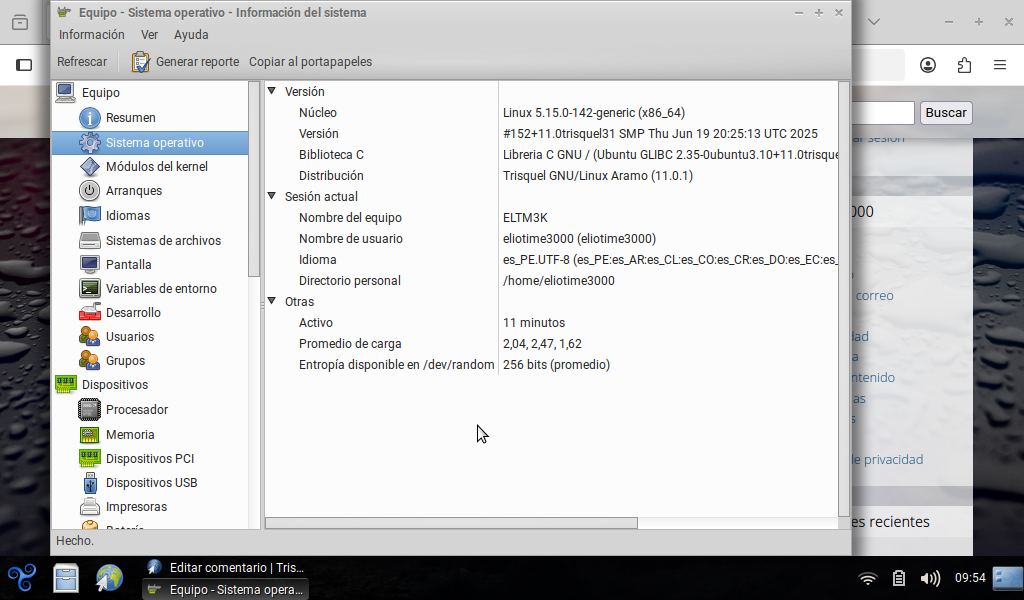
Task: Click the battery status indicator
Action: click(x=899, y=578)
